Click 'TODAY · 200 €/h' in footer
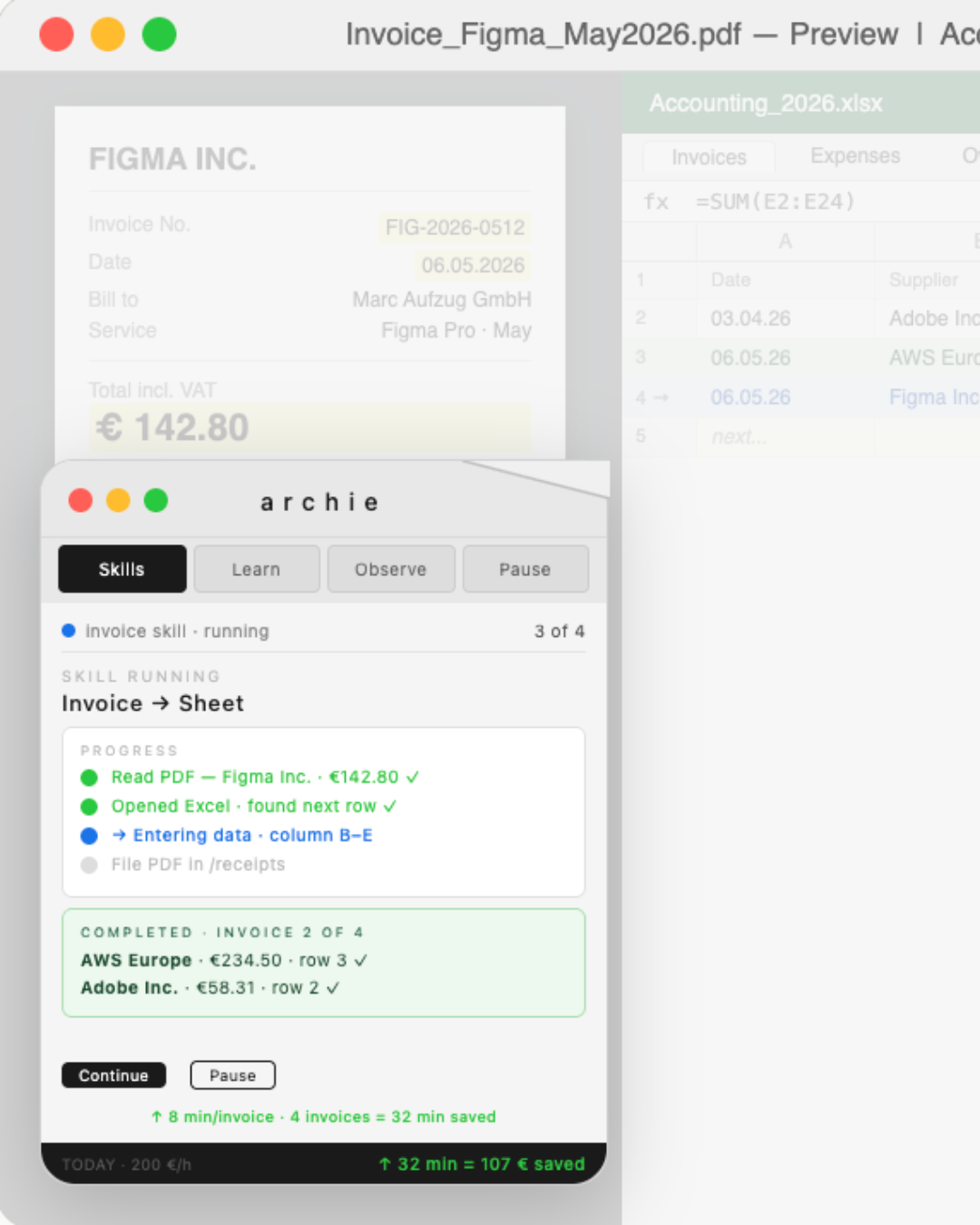Image resolution: width=980 pixels, height=1225 pixels. pyautogui.click(x=126, y=1164)
